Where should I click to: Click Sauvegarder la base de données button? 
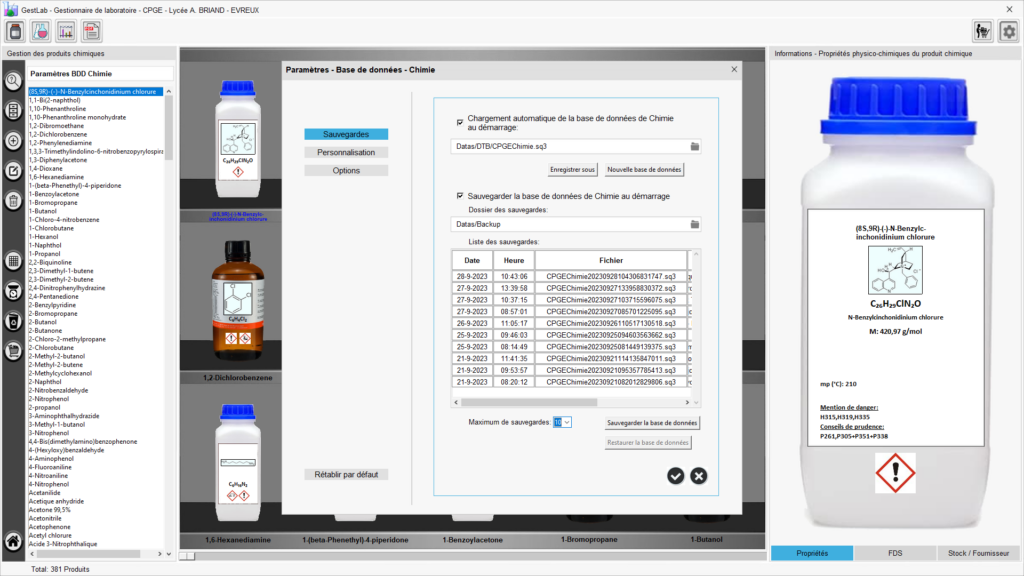pos(652,423)
